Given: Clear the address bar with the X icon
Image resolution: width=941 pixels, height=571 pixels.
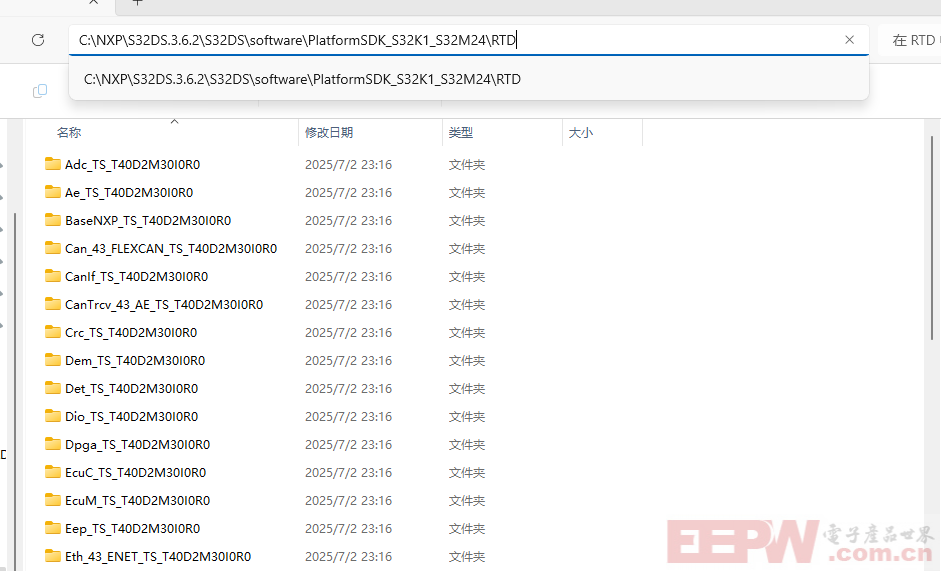Looking at the screenshot, I should click(849, 40).
